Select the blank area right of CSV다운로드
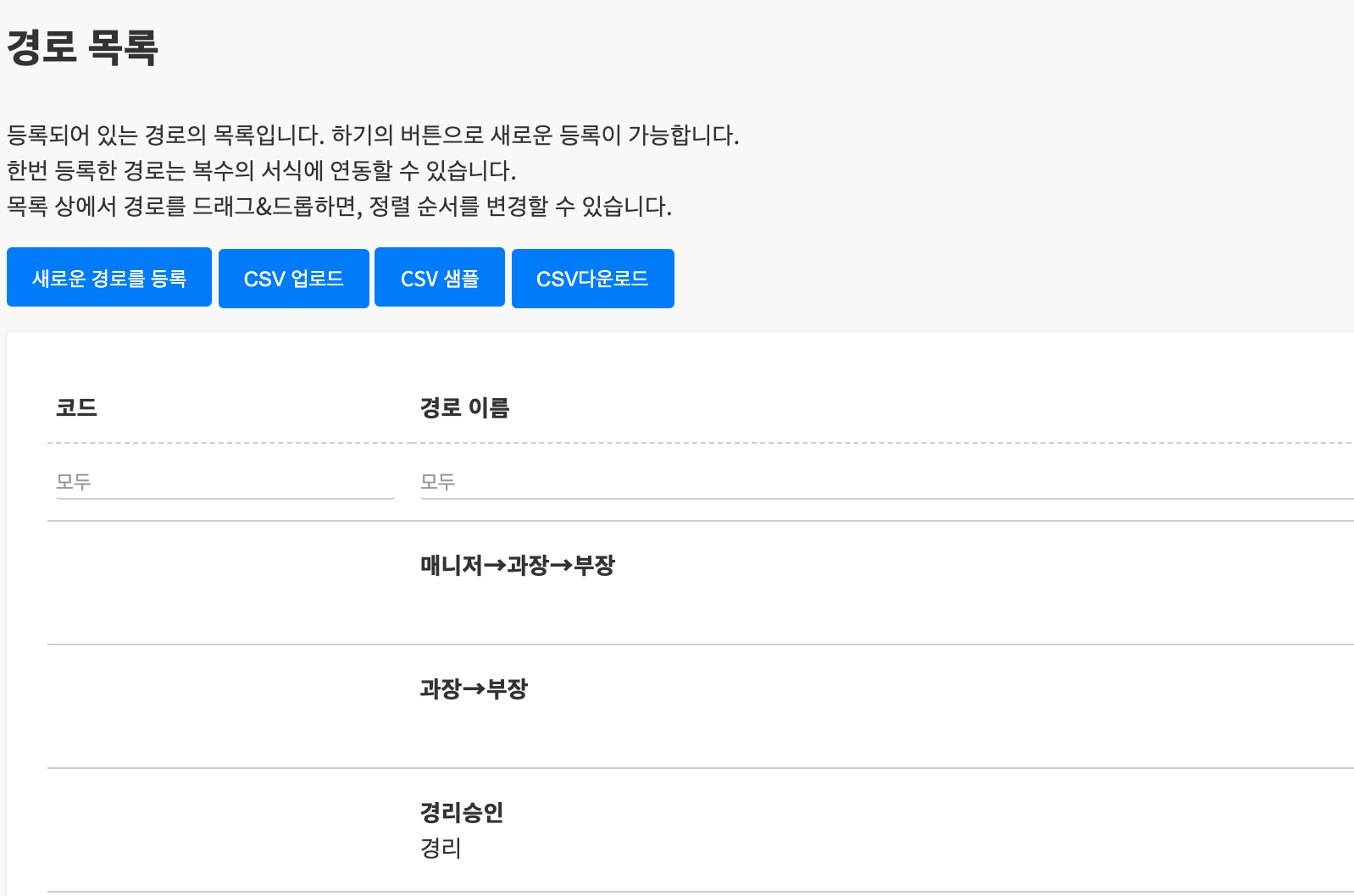 point(974,279)
